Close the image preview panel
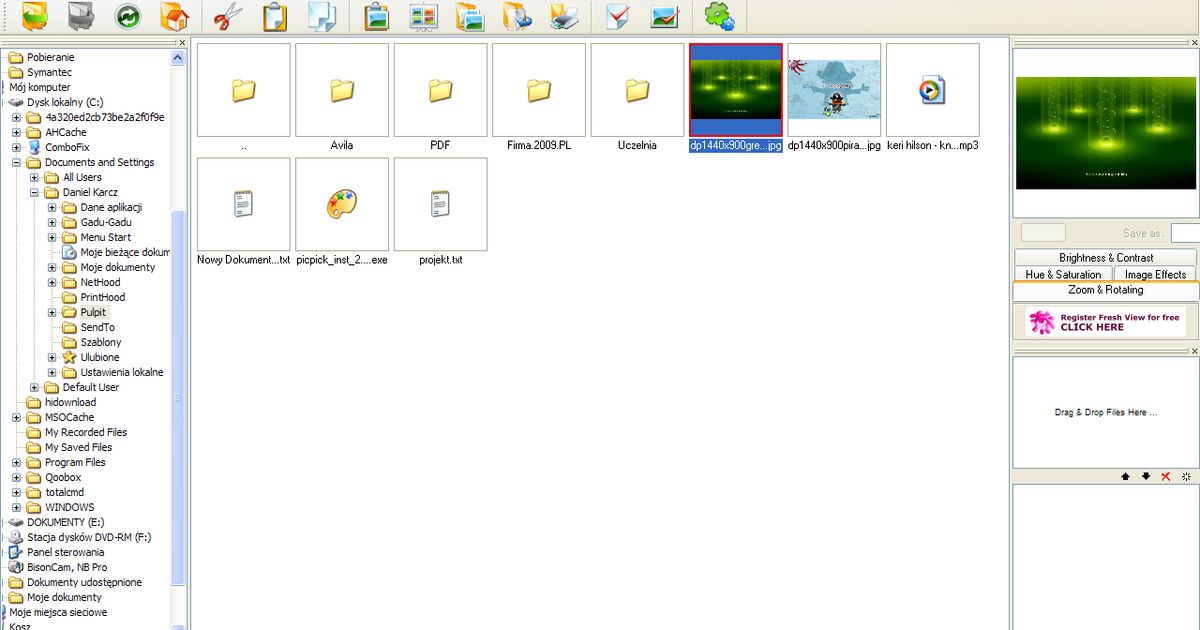1200x630 pixels. pyautogui.click(x=1195, y=42)
